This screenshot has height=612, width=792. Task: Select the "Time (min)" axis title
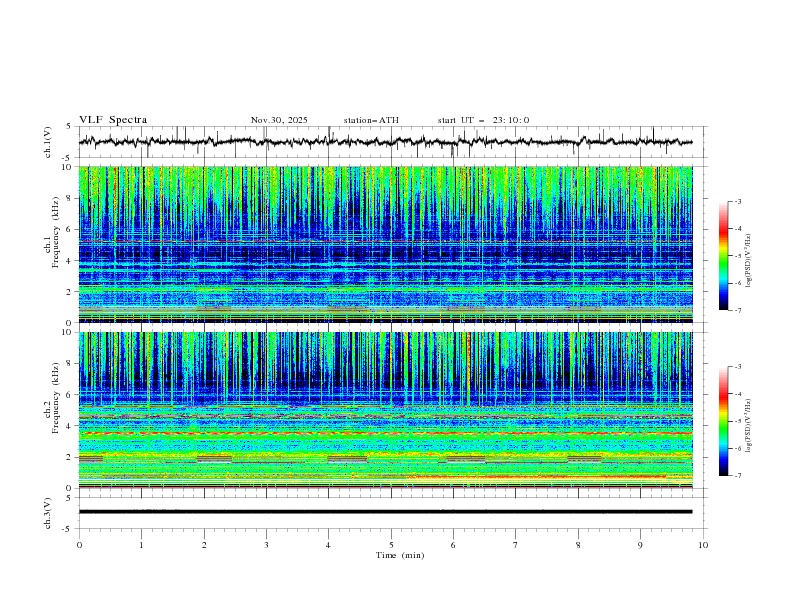(400, 555)
